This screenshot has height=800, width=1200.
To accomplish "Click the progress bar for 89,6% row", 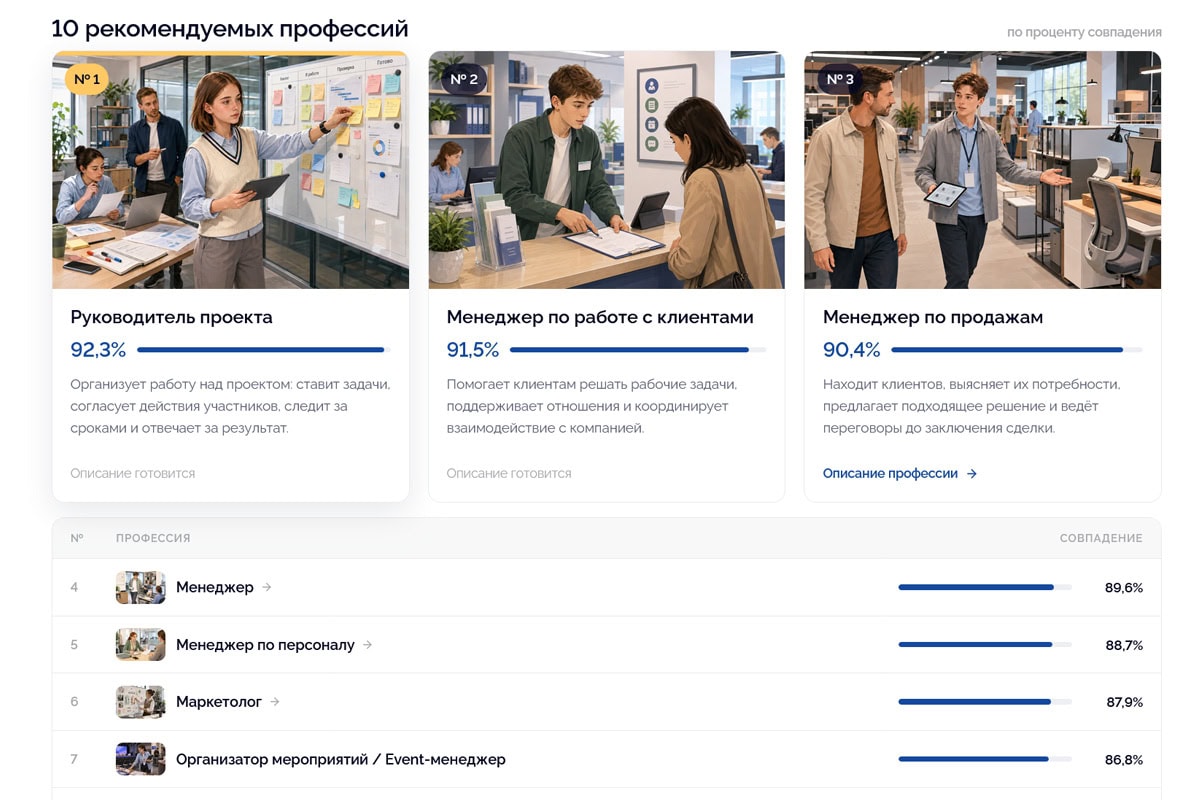I will click(x=985, y=587).
